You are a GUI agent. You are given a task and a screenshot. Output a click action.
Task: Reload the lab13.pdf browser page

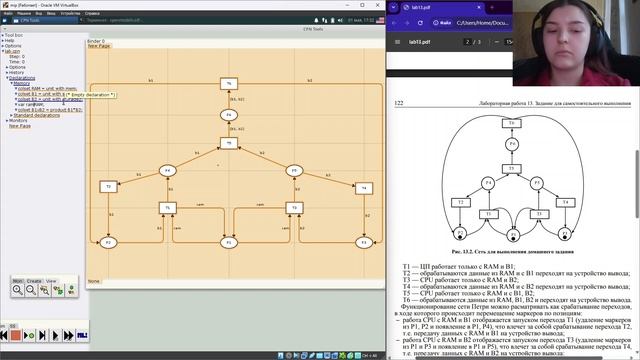pos(420,23)
